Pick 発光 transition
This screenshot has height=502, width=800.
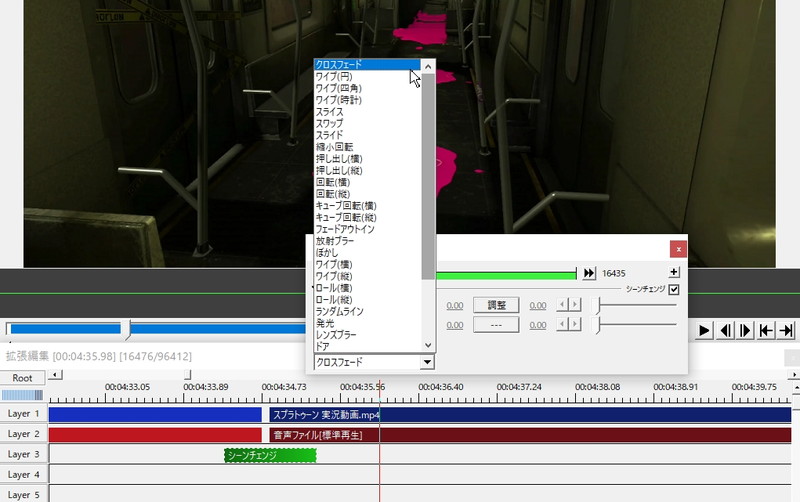[x=367, y=322]
